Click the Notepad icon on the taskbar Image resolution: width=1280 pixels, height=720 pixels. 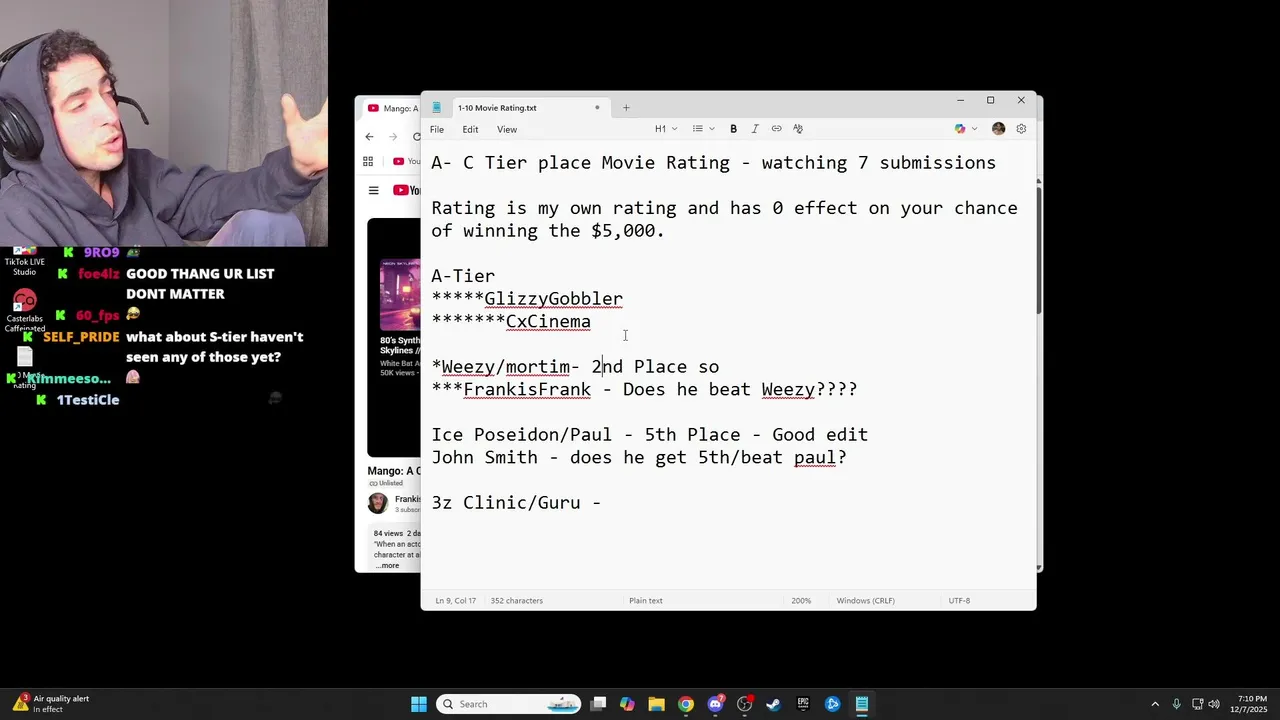point(861,704)
